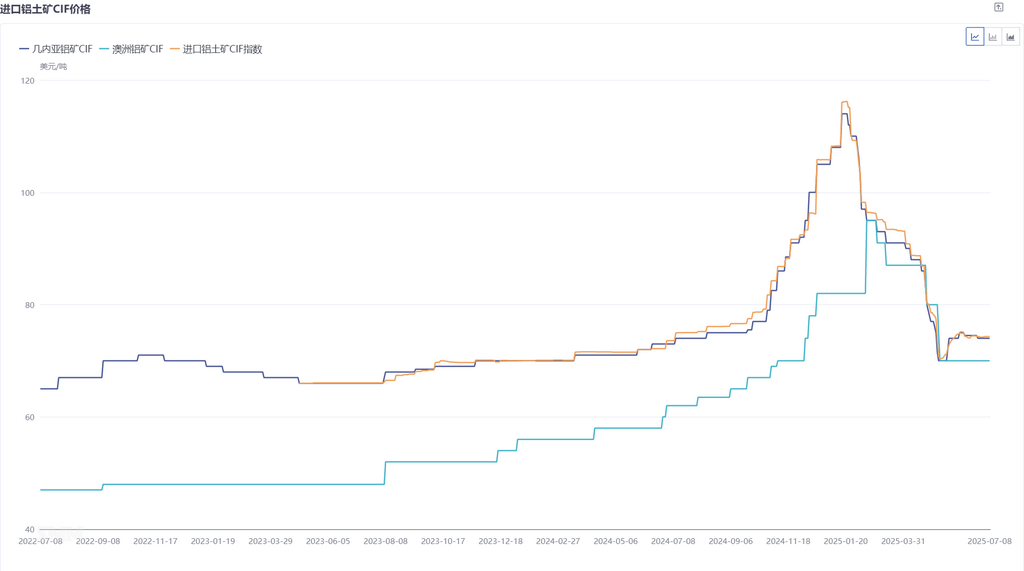Click the peak of the orange index line
This screenshot has width=1024, height=571.
845,102
